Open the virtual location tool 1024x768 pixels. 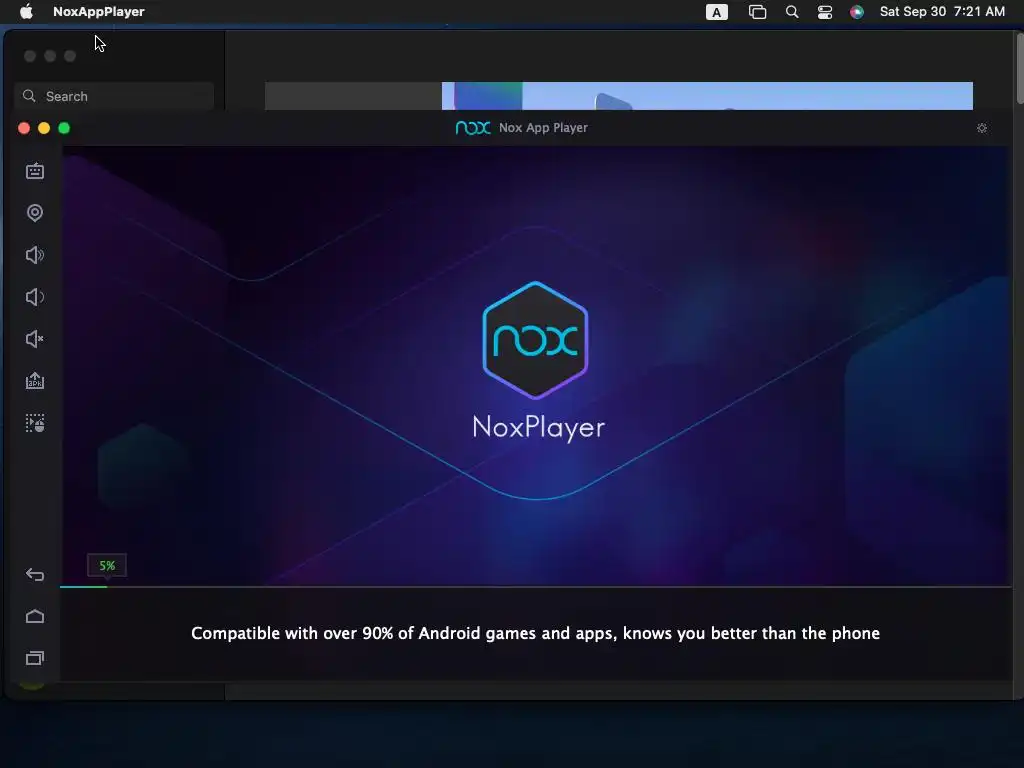pyautogui.click(x=35, y=213)
